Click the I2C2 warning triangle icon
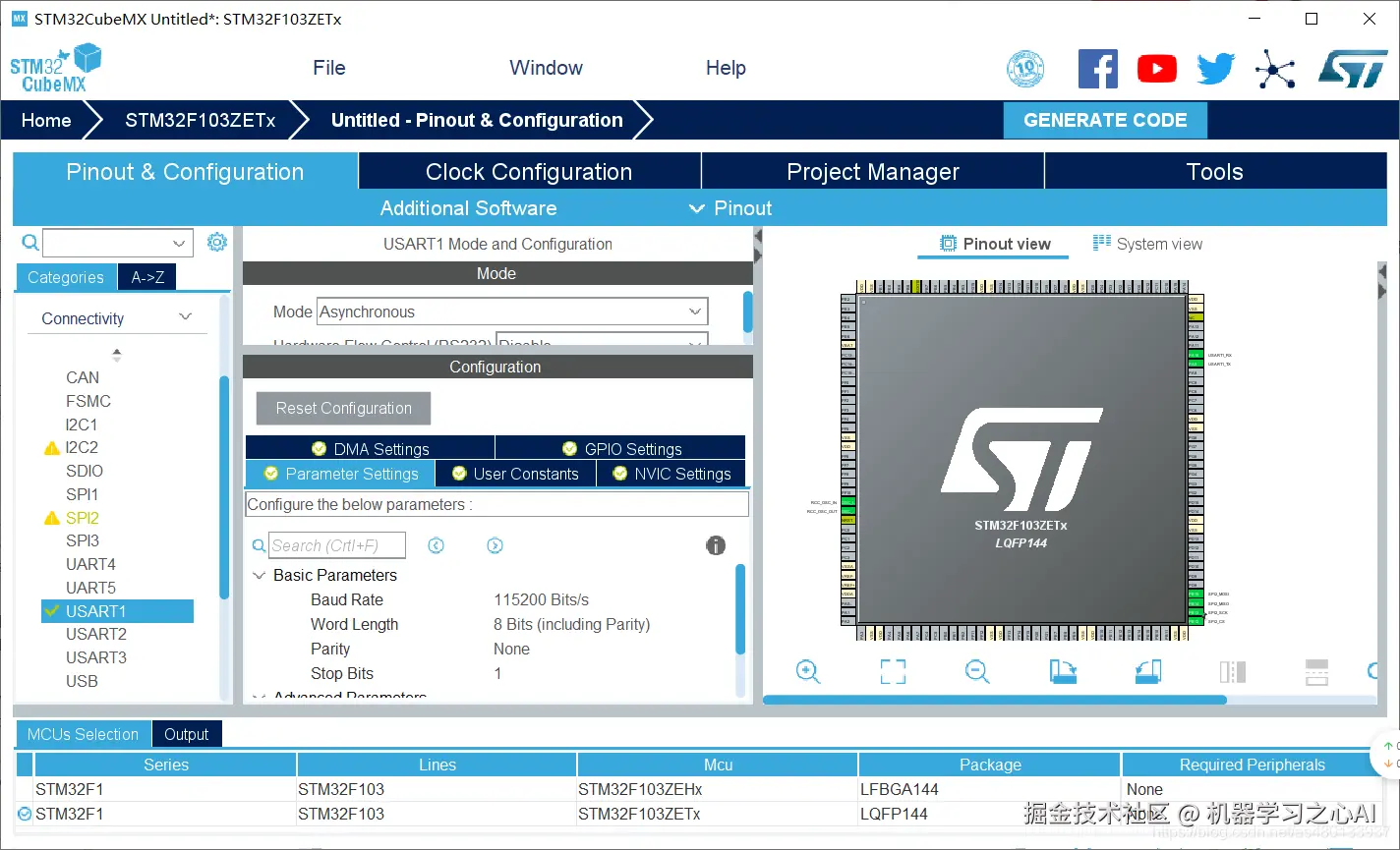The width and height of the screenshot is (1400, 850). (52, 448)
